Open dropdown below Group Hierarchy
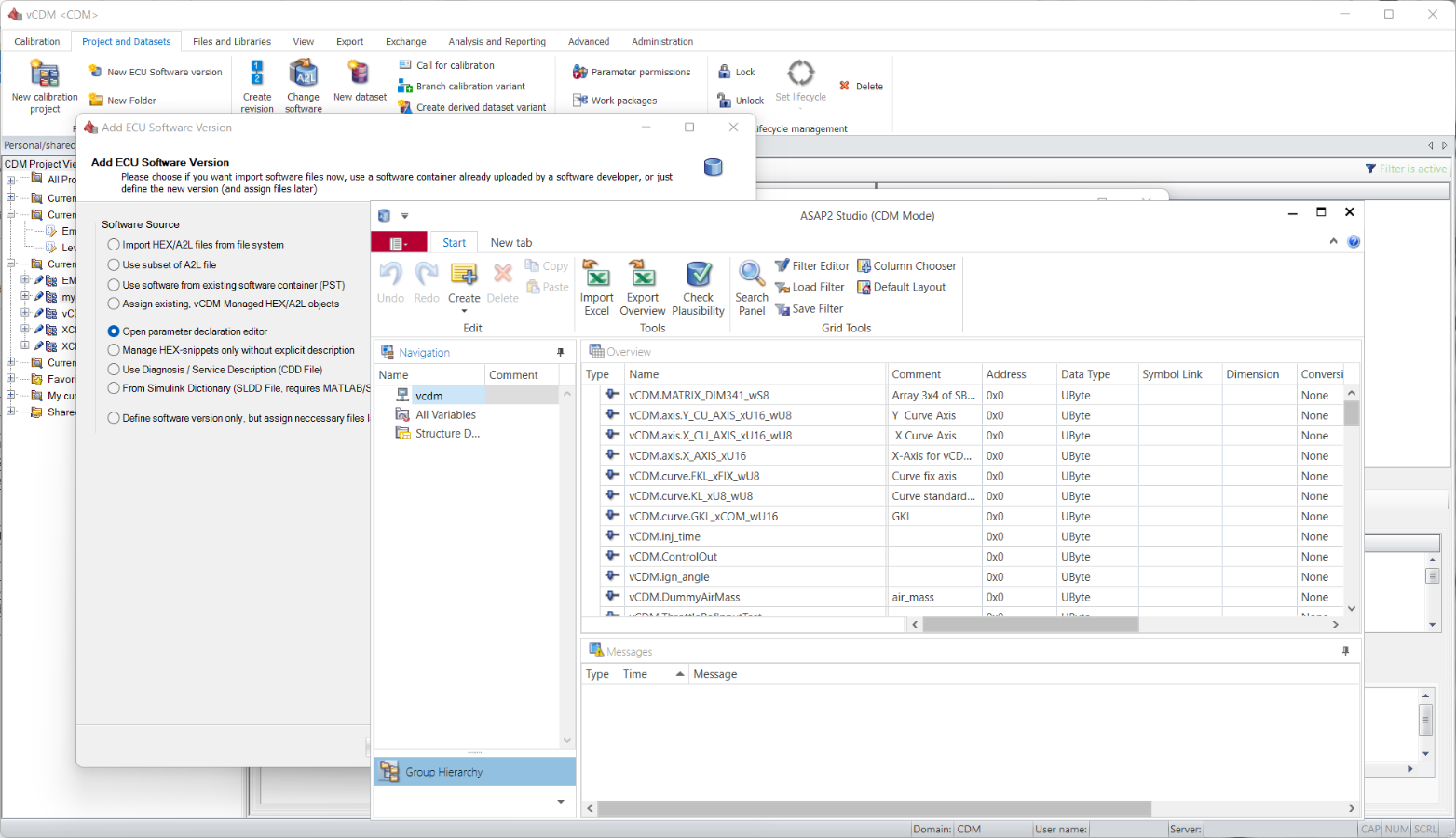The height and width of the screenshot is (838, 1456). click(x=561, y=802)
